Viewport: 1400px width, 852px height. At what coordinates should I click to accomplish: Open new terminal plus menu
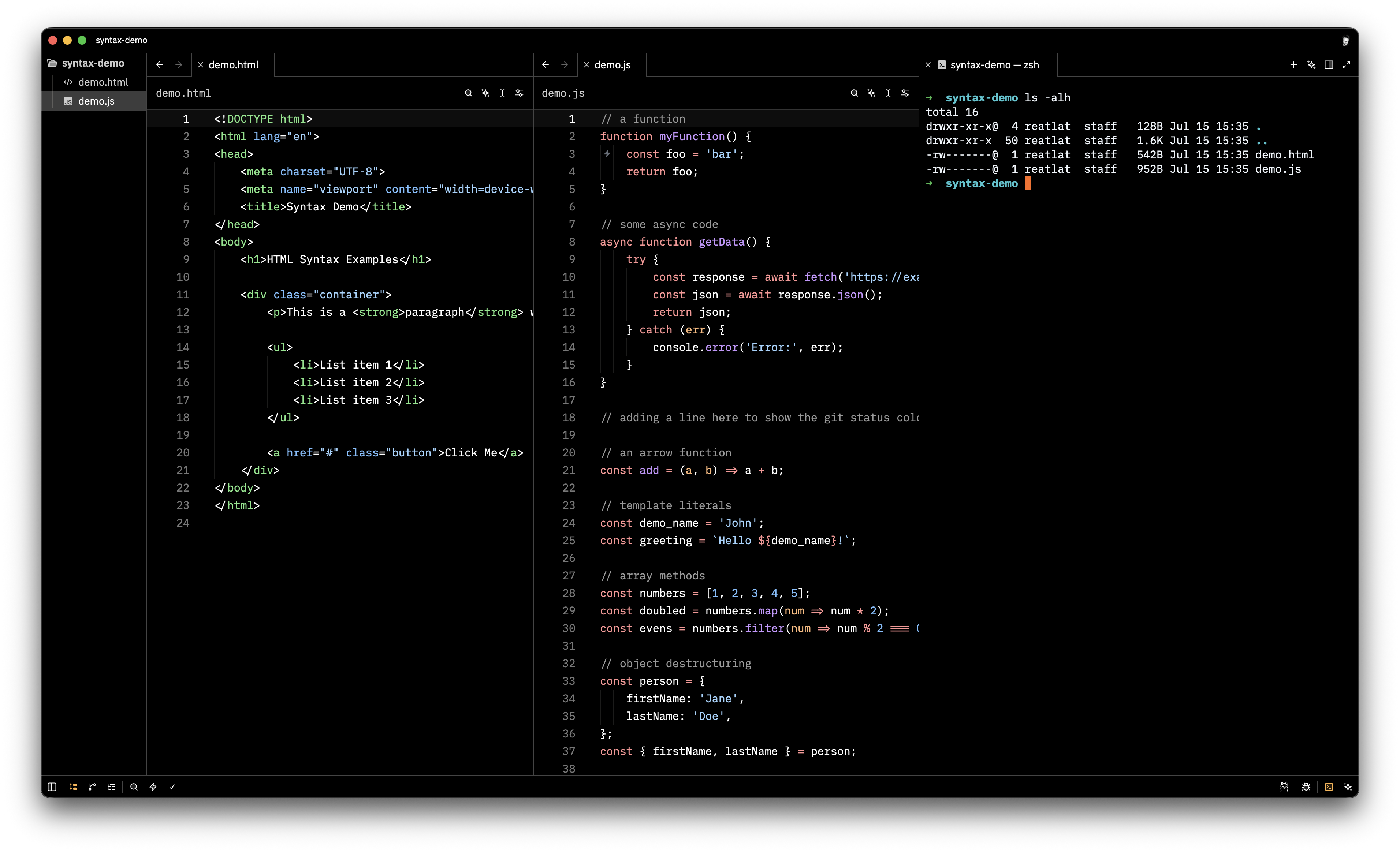click(1294, 65)
